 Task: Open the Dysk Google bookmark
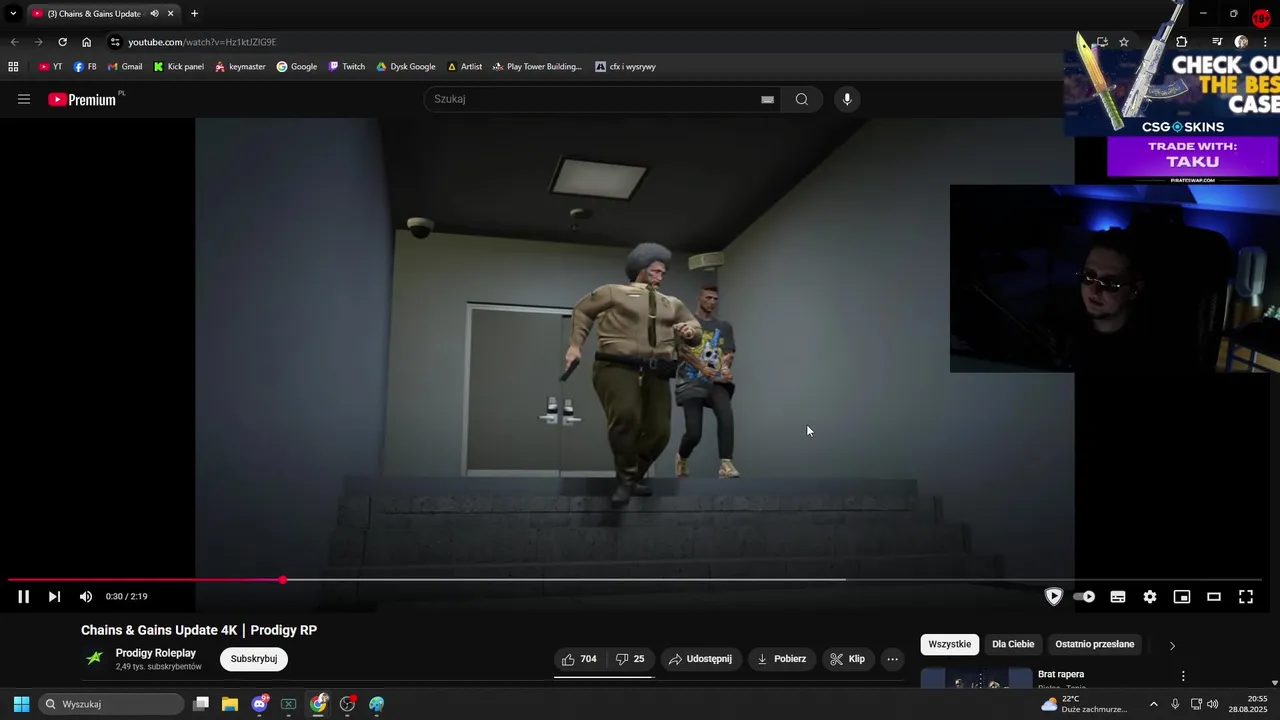tap(405, 67)
